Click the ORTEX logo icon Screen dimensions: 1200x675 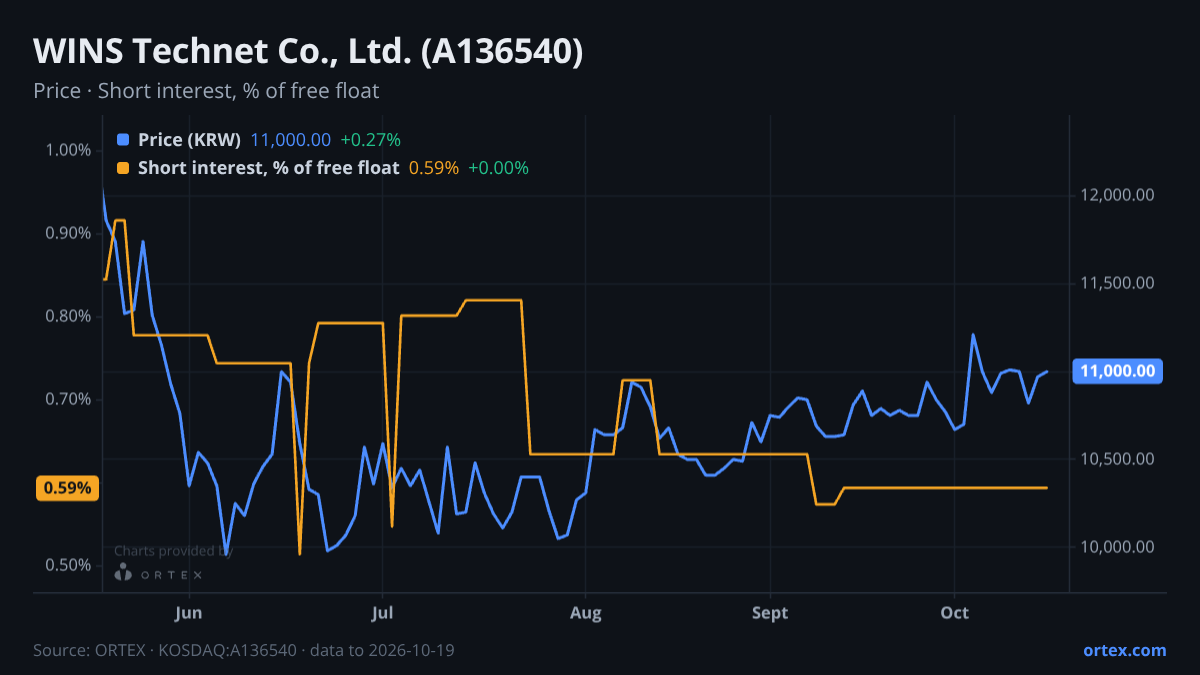[123, 573]
